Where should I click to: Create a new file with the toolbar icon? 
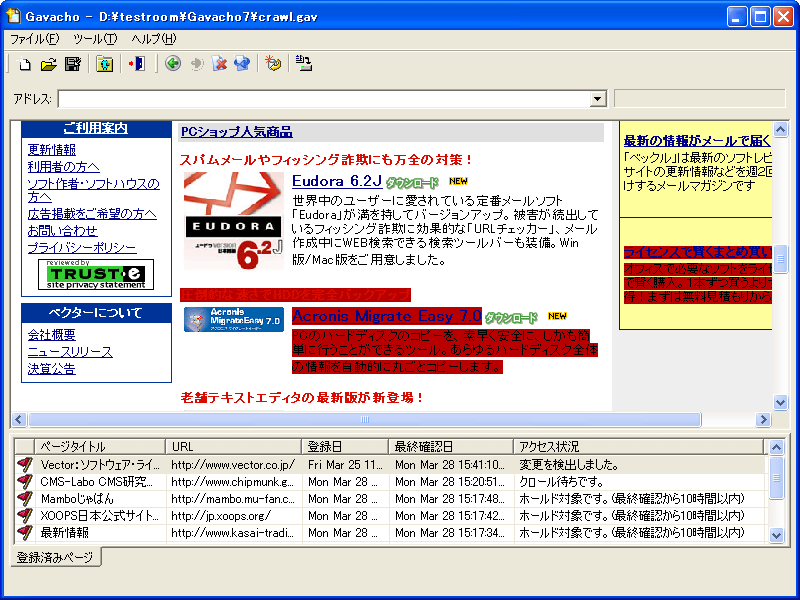pyautogui.click(x=24, y=64)
